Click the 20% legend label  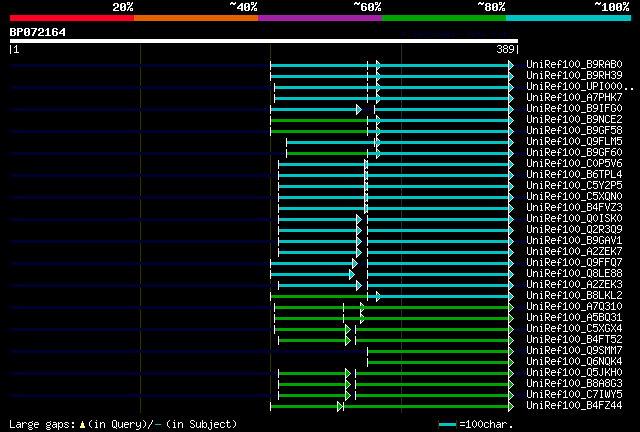click(123, 7)
